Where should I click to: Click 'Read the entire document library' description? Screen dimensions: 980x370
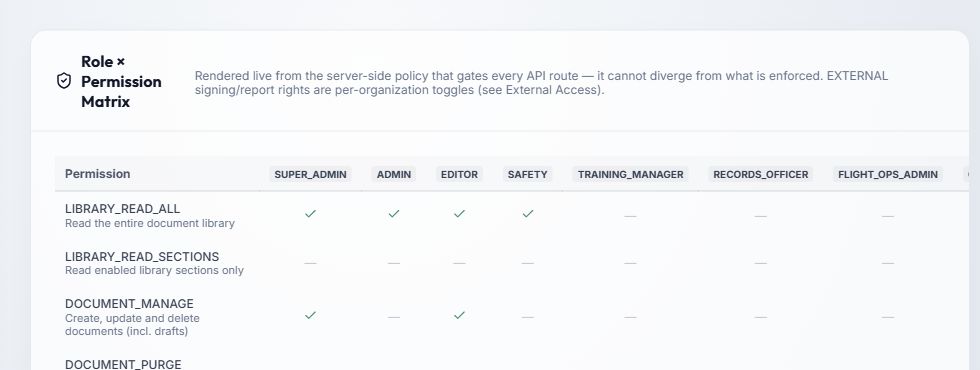pyautogui.click(x=150, y=223)
